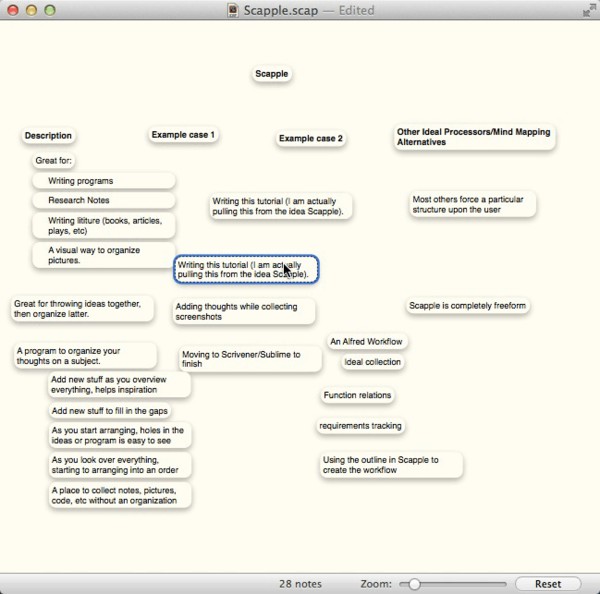This screenshot has width=600, height=594.
Task: Click 'Using the outline in Scapple' note
Action: (391, 465)
